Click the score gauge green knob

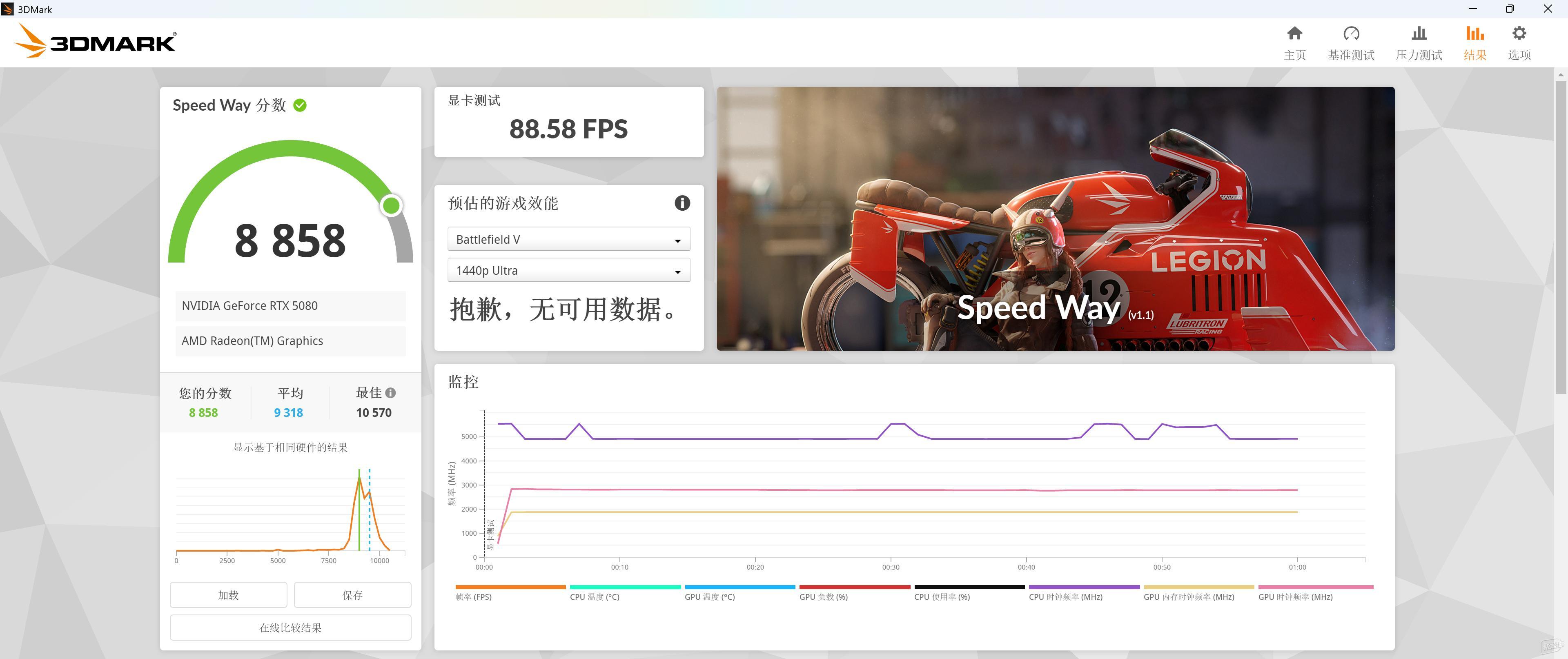point(392,206)
